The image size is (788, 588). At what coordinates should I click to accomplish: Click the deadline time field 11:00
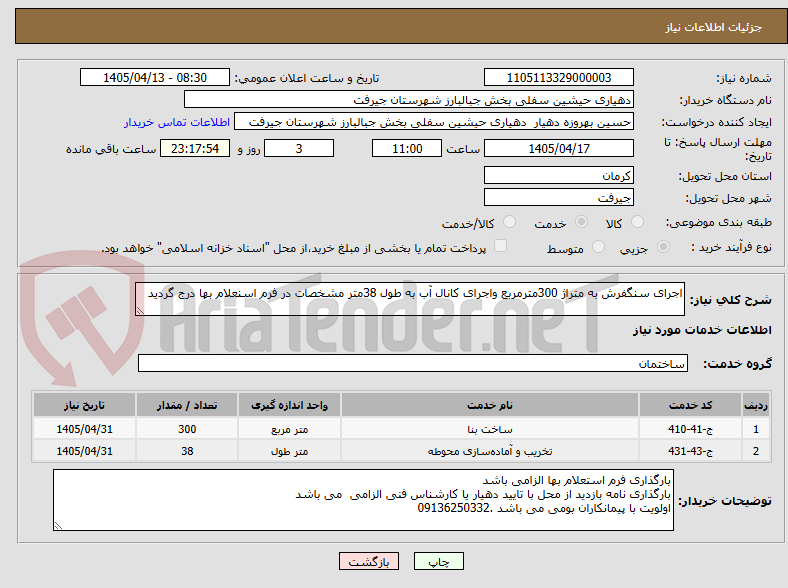point(407,149)
